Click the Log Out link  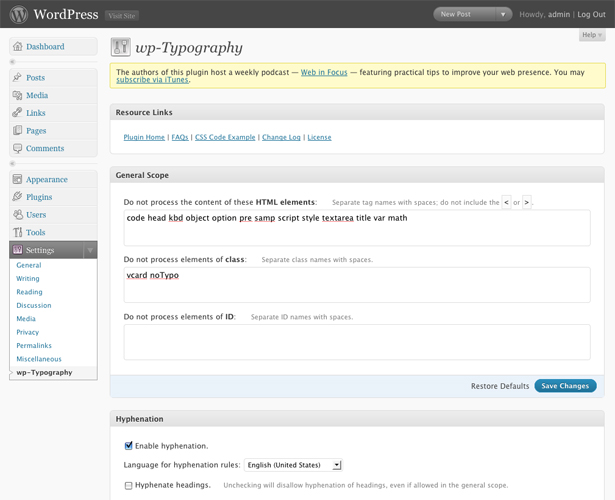click(591, 15)
